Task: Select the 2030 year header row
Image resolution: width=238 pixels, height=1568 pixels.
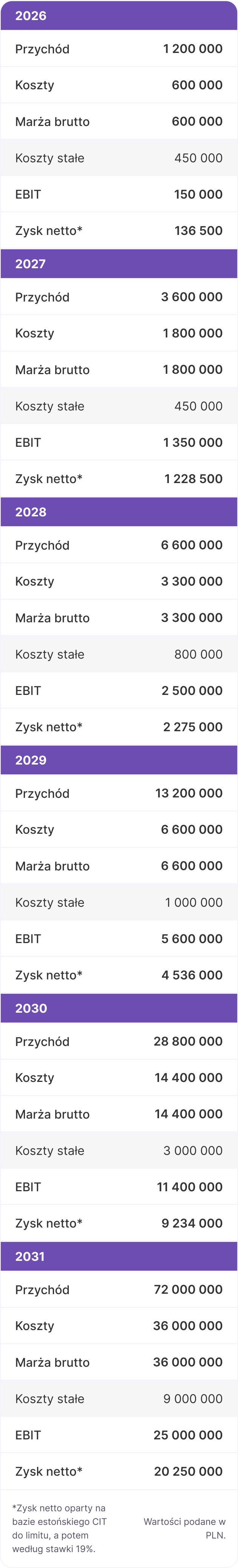Action: 119,1008
